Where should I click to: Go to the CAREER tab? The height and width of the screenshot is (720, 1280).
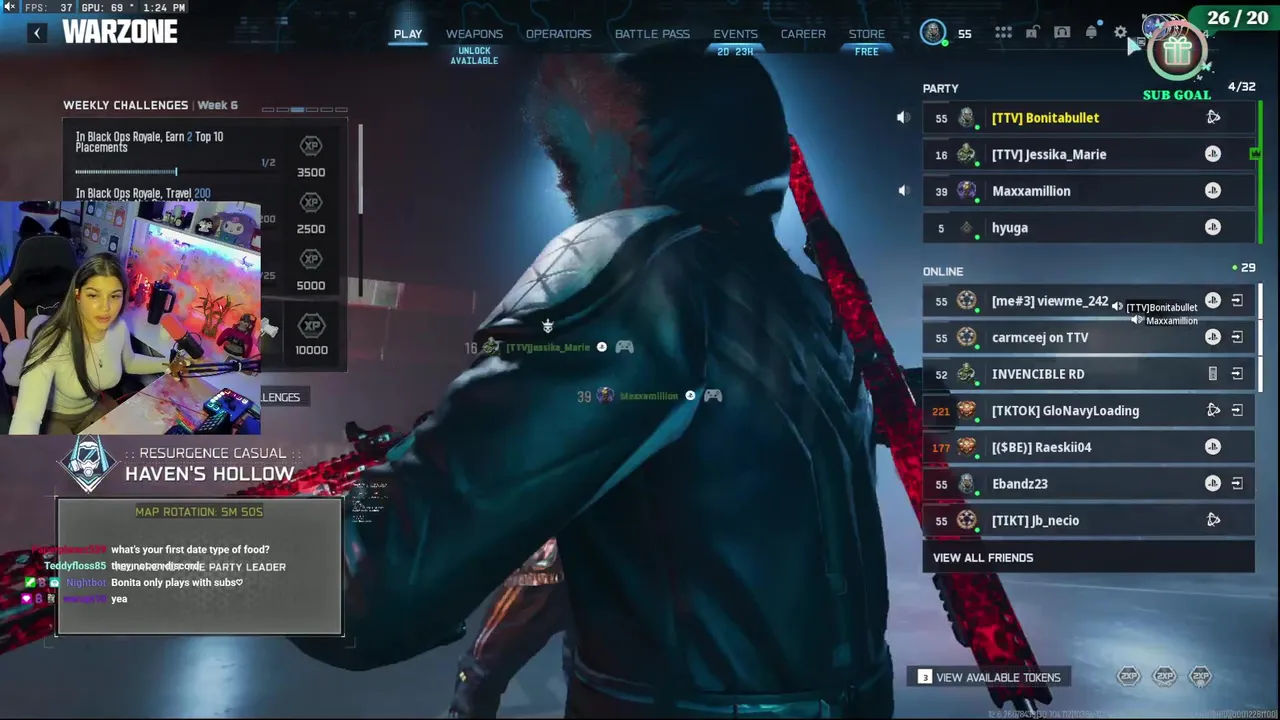pos(803,34)
